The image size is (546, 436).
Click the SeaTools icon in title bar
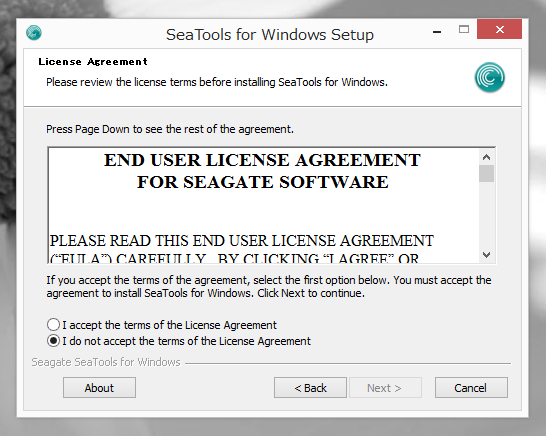click(34, 33)
